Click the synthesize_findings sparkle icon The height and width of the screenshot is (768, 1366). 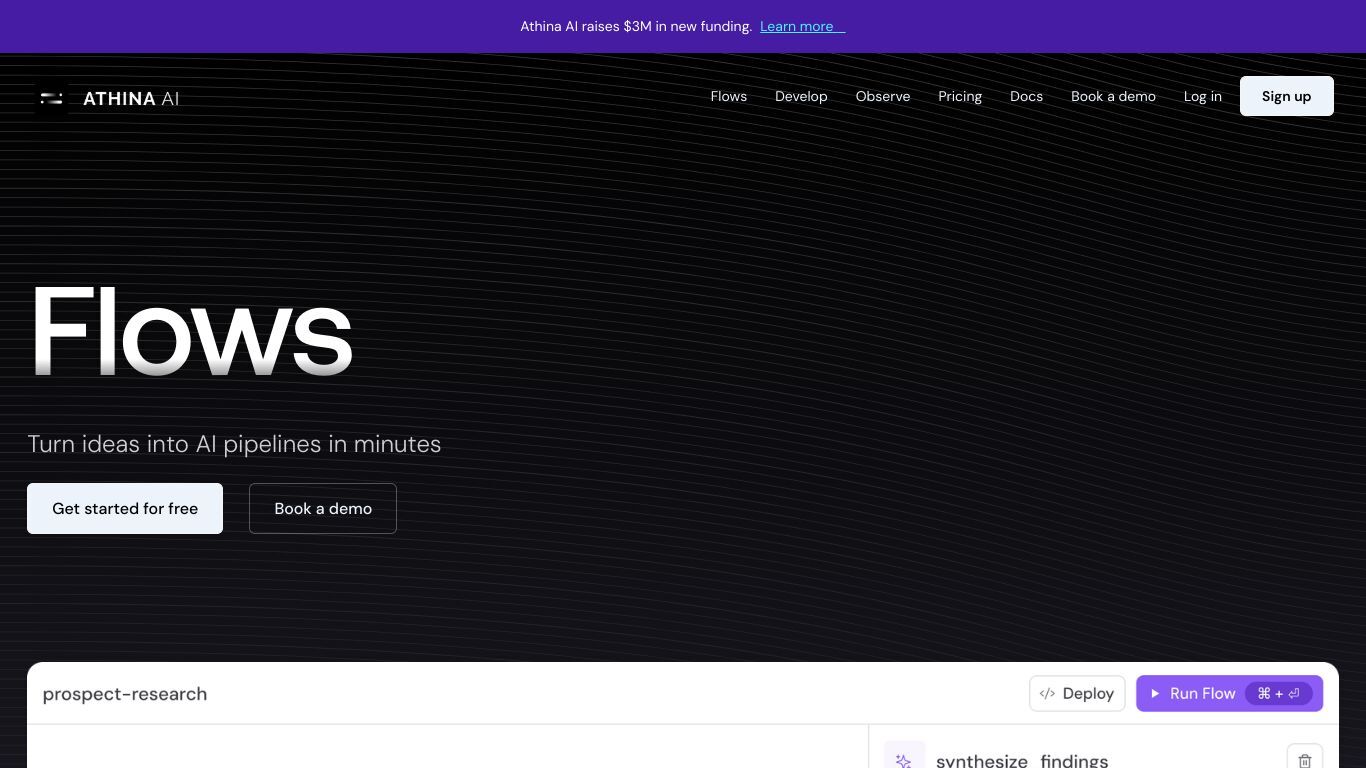(x=904, y=758)
